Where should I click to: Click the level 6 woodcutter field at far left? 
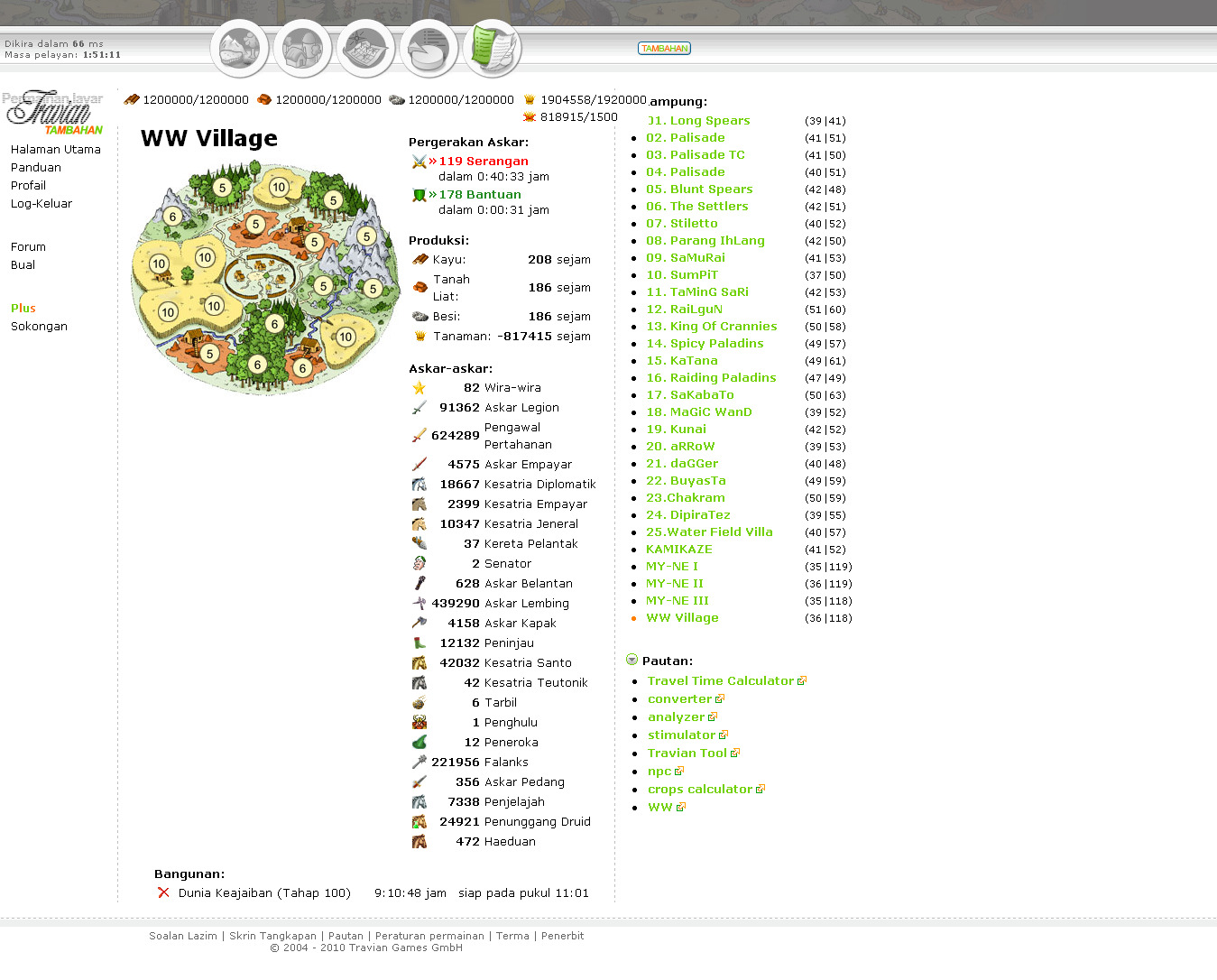click(x=172, y=217)
